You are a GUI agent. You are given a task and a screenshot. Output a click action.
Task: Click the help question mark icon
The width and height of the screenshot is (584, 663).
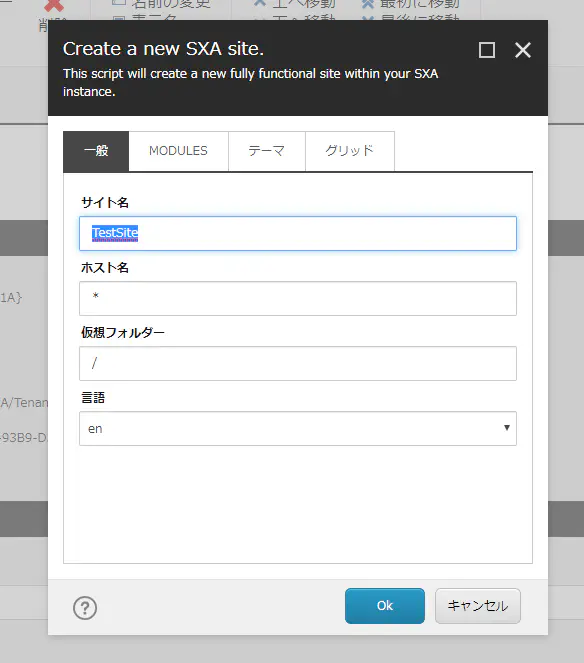[85, 608]
